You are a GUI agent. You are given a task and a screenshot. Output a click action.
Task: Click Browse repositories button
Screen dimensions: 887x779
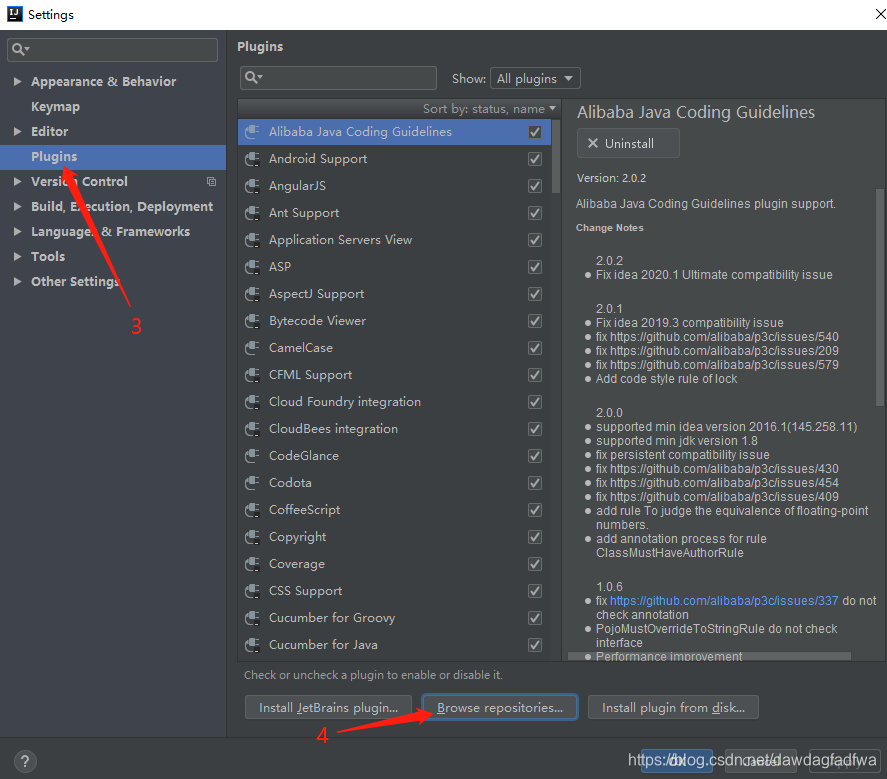point(500,708)
